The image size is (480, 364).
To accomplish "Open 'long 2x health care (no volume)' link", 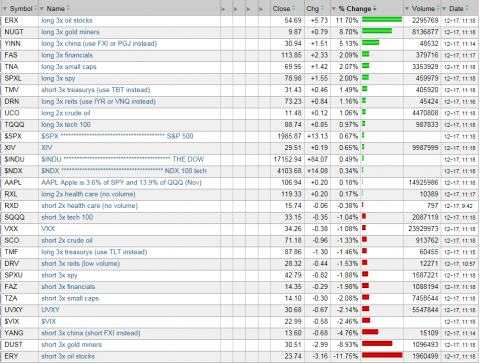I will [x=88, y=194].
